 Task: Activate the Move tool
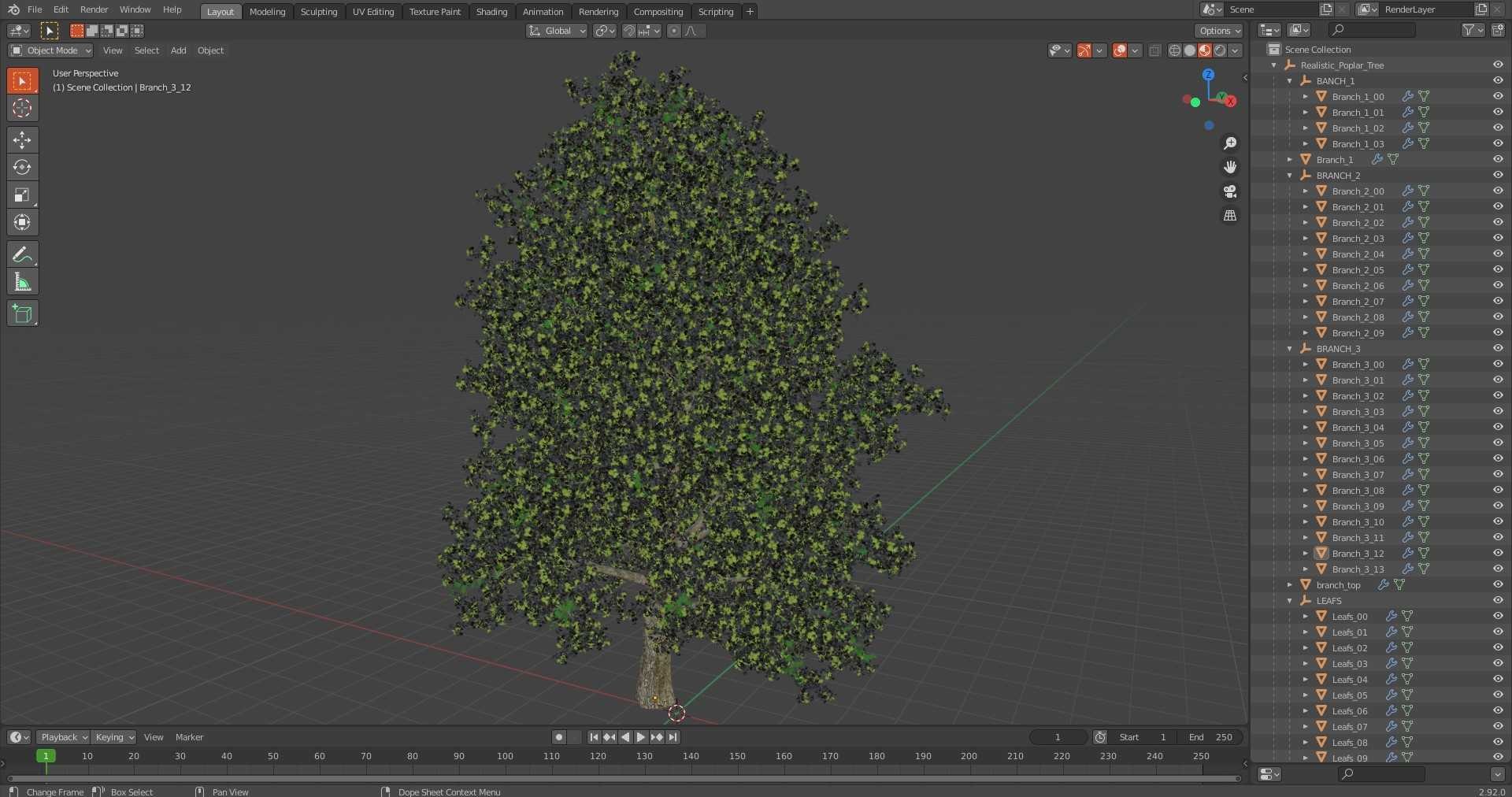pos(22,139)
